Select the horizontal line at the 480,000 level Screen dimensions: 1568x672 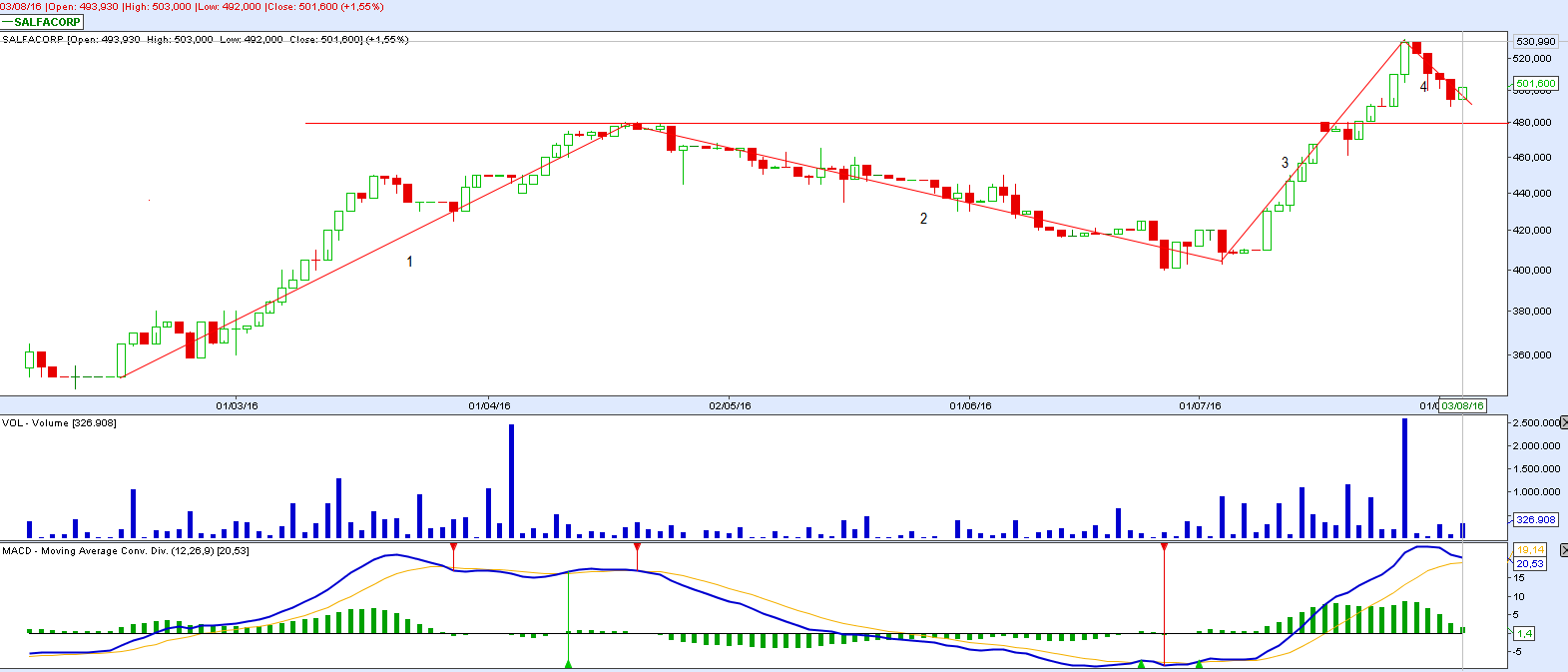tap(906, 123)
